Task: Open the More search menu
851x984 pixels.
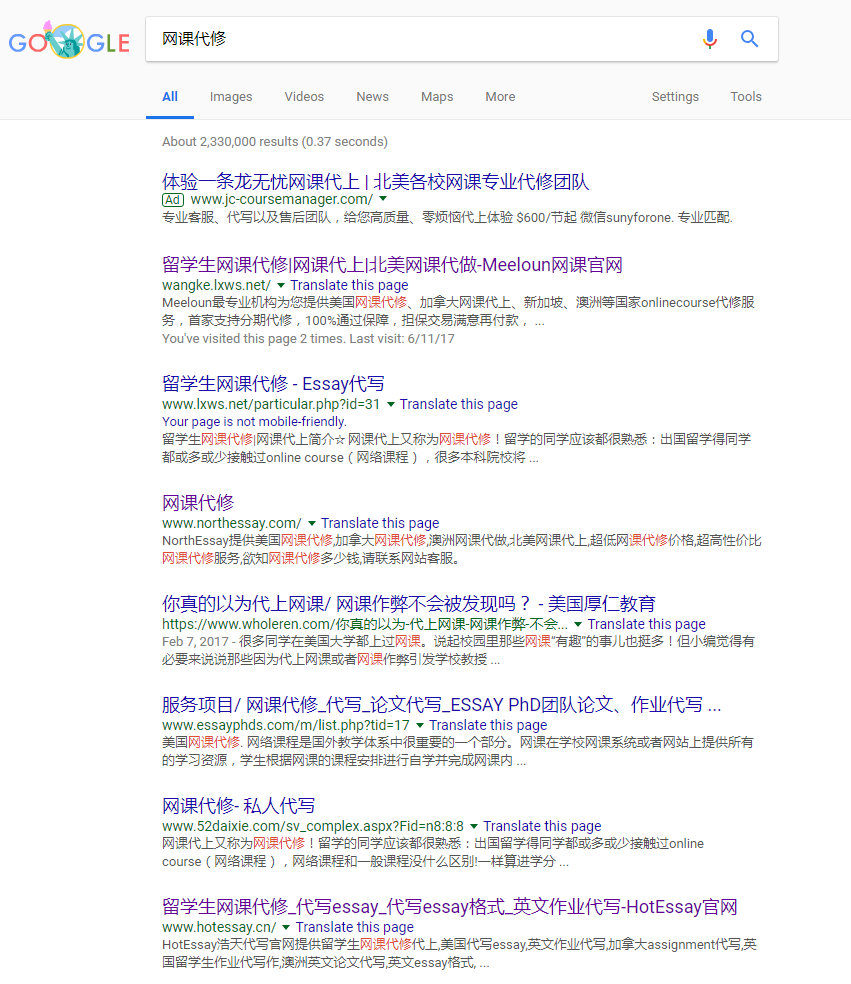Action: click(x=500, y=97)
